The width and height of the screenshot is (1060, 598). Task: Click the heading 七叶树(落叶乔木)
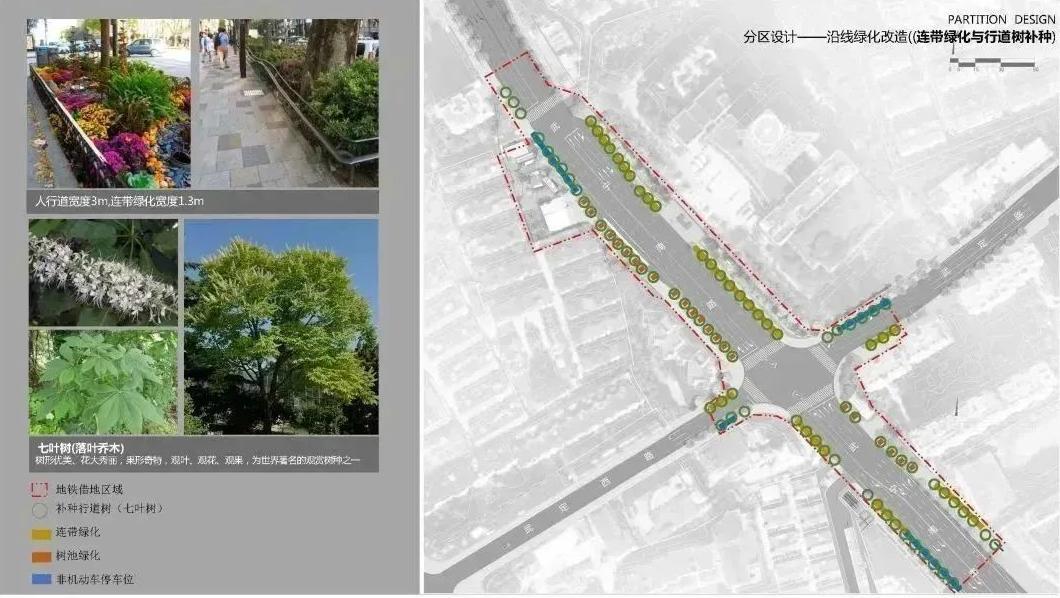81,448
